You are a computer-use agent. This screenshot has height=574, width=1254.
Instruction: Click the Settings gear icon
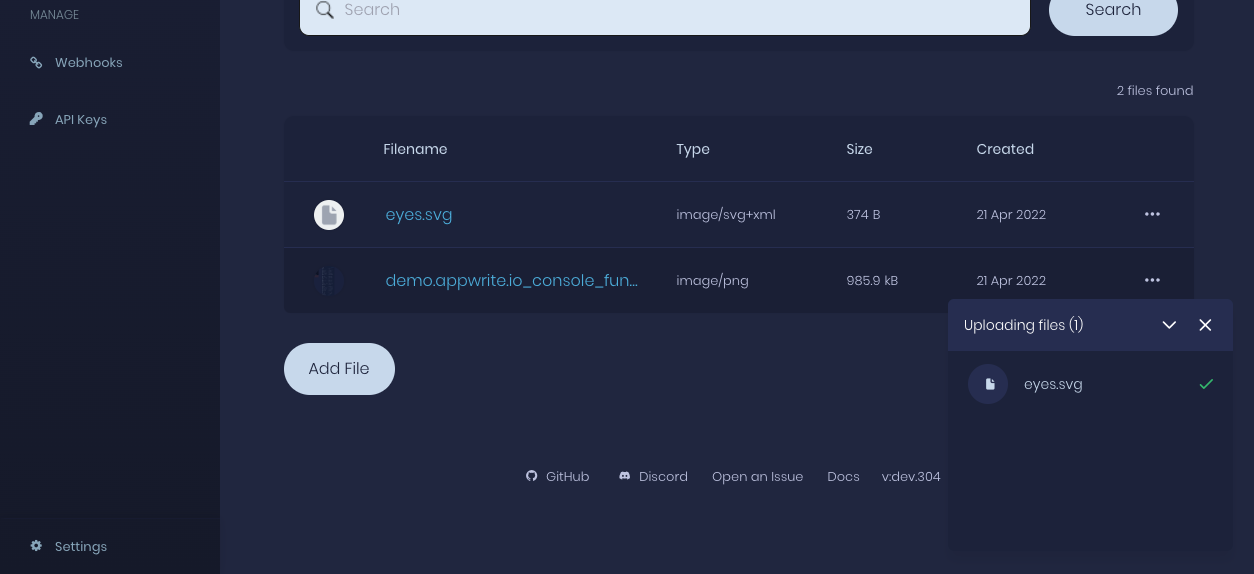click(36, 546)
